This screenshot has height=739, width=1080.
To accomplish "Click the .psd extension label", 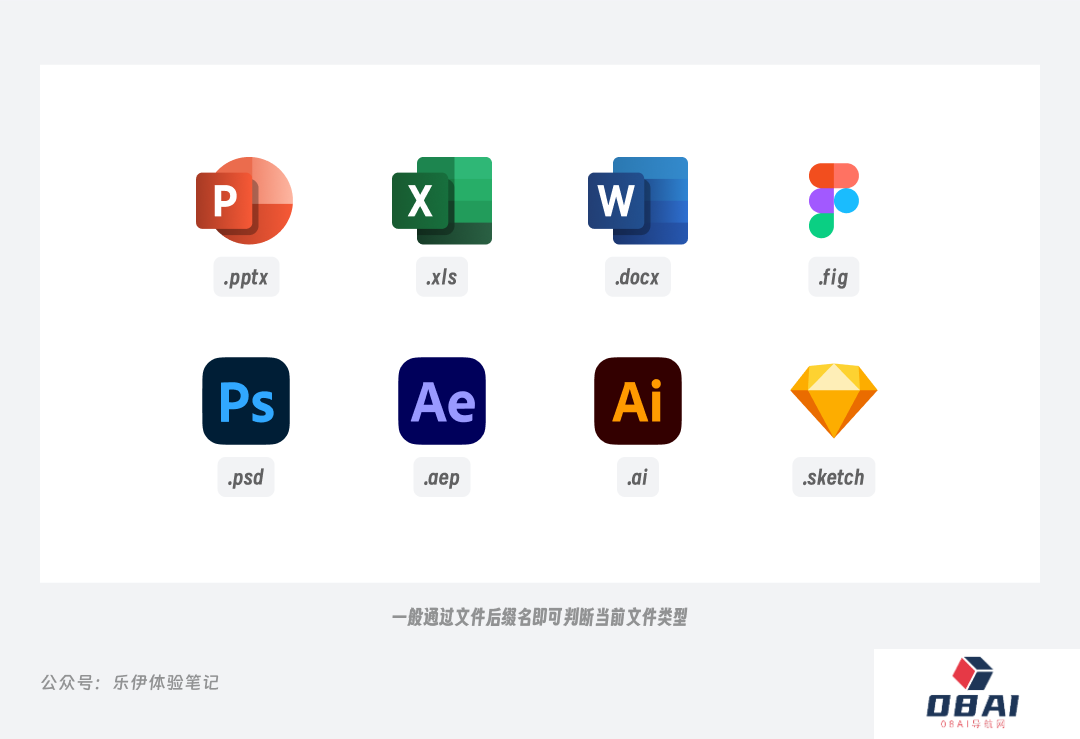I will [246, 477].
